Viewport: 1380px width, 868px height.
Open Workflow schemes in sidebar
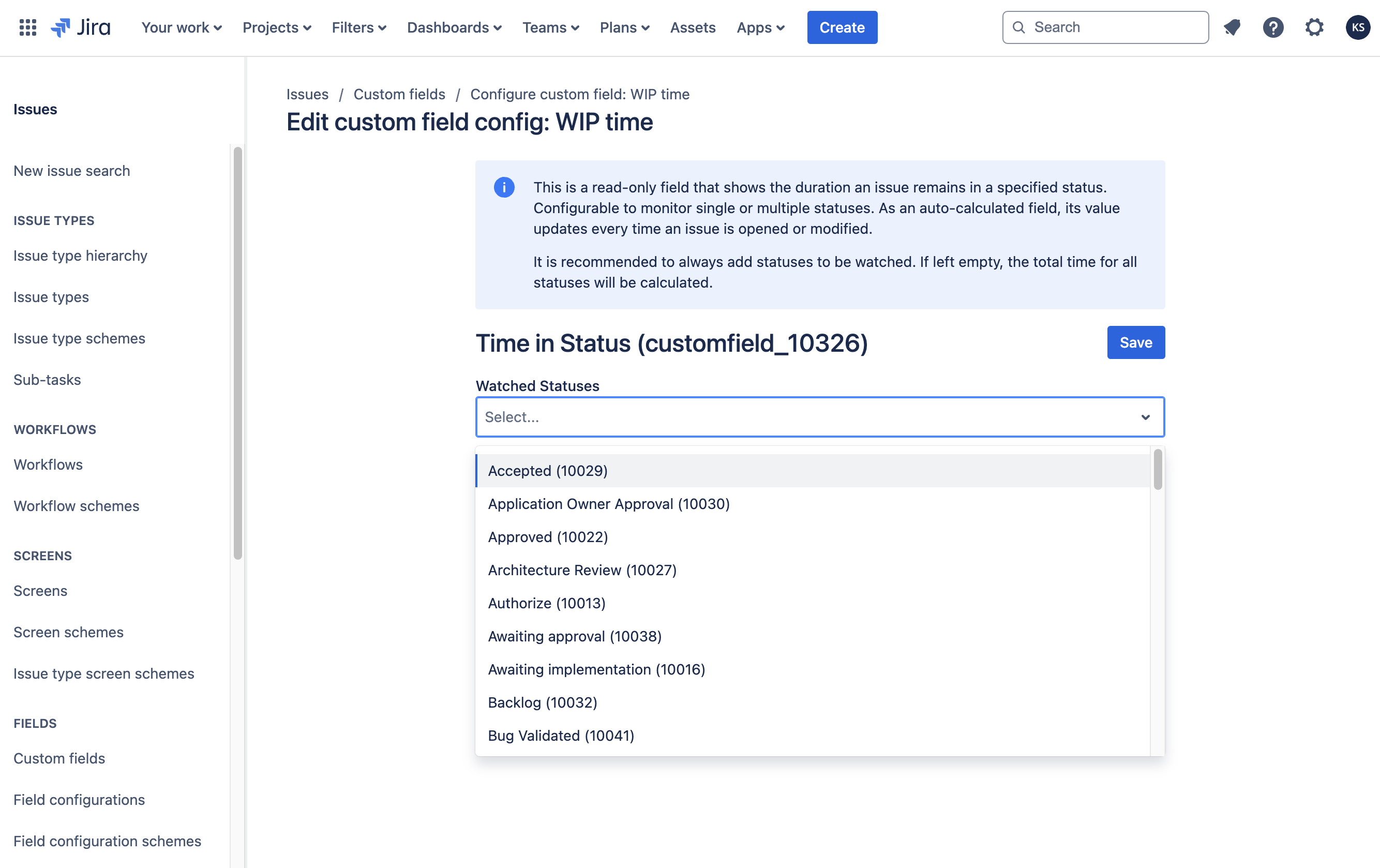(76, 506)
